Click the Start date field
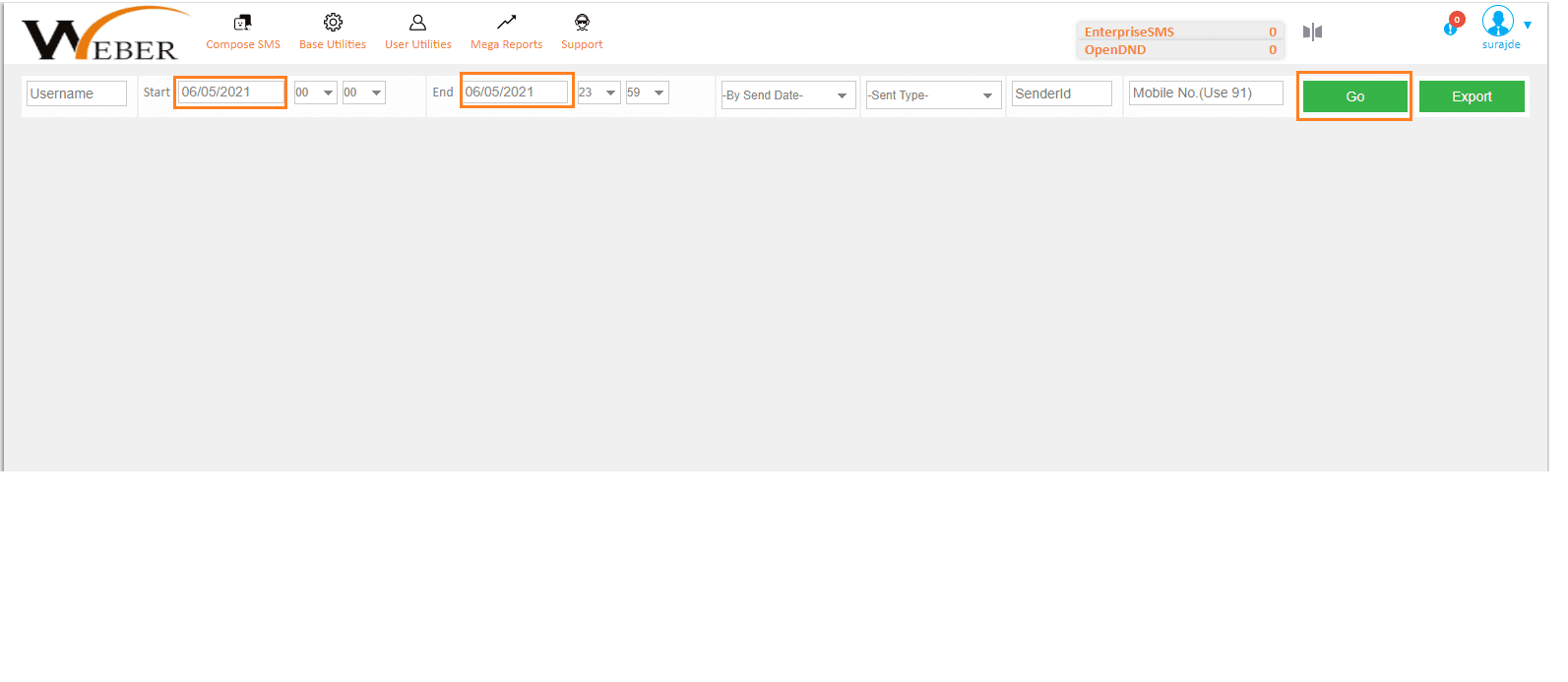Viewport: 1568px width, 682px height. 230,93
